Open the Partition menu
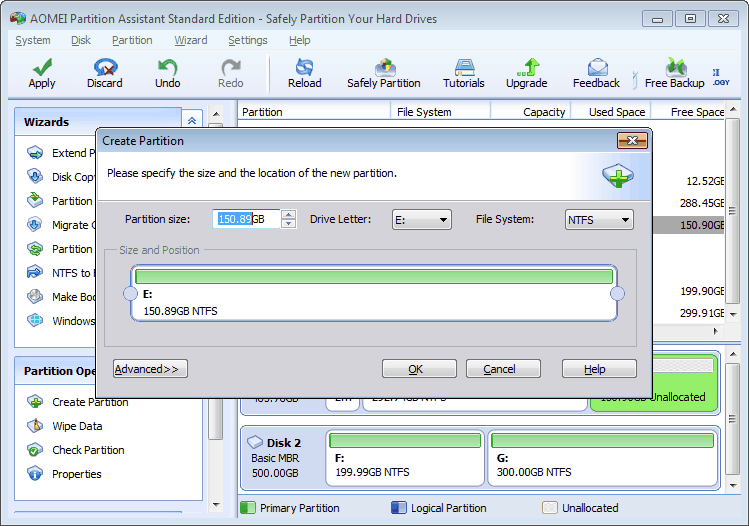The height and width of the screenshot is (526, 749). (132, 41)
